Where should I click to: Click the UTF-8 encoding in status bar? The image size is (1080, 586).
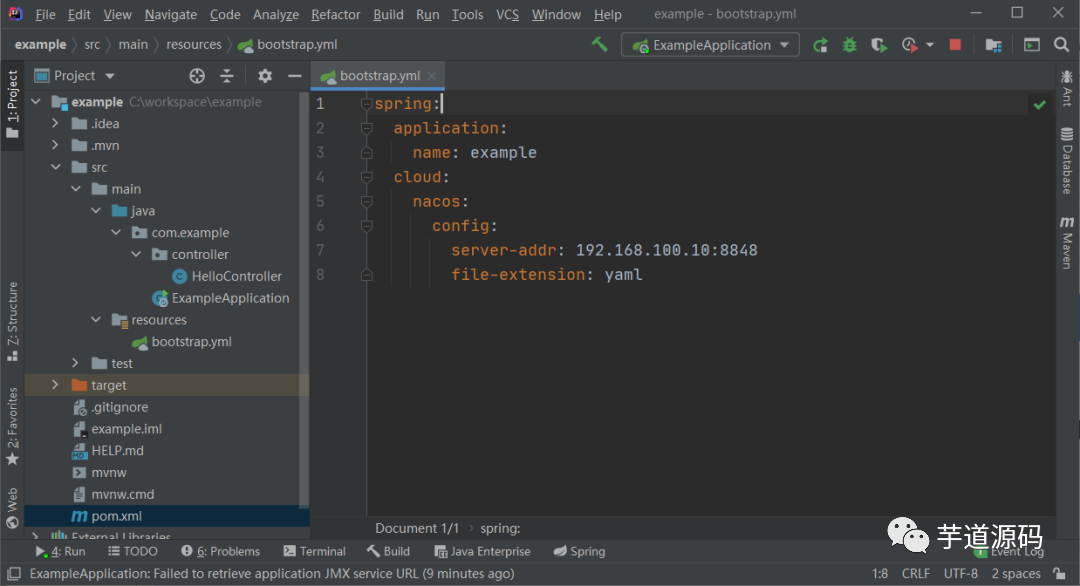pyautogui.click(x=960, y=573)
